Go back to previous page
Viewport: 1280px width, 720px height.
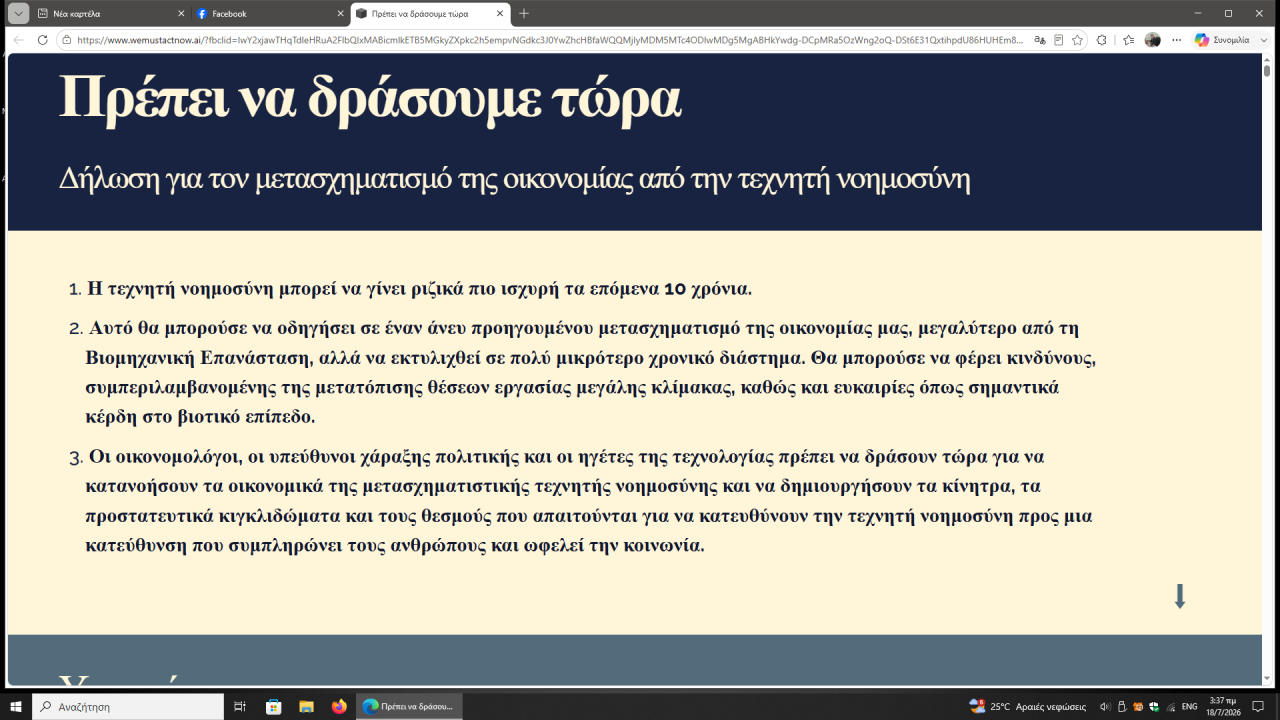[18, 40]
